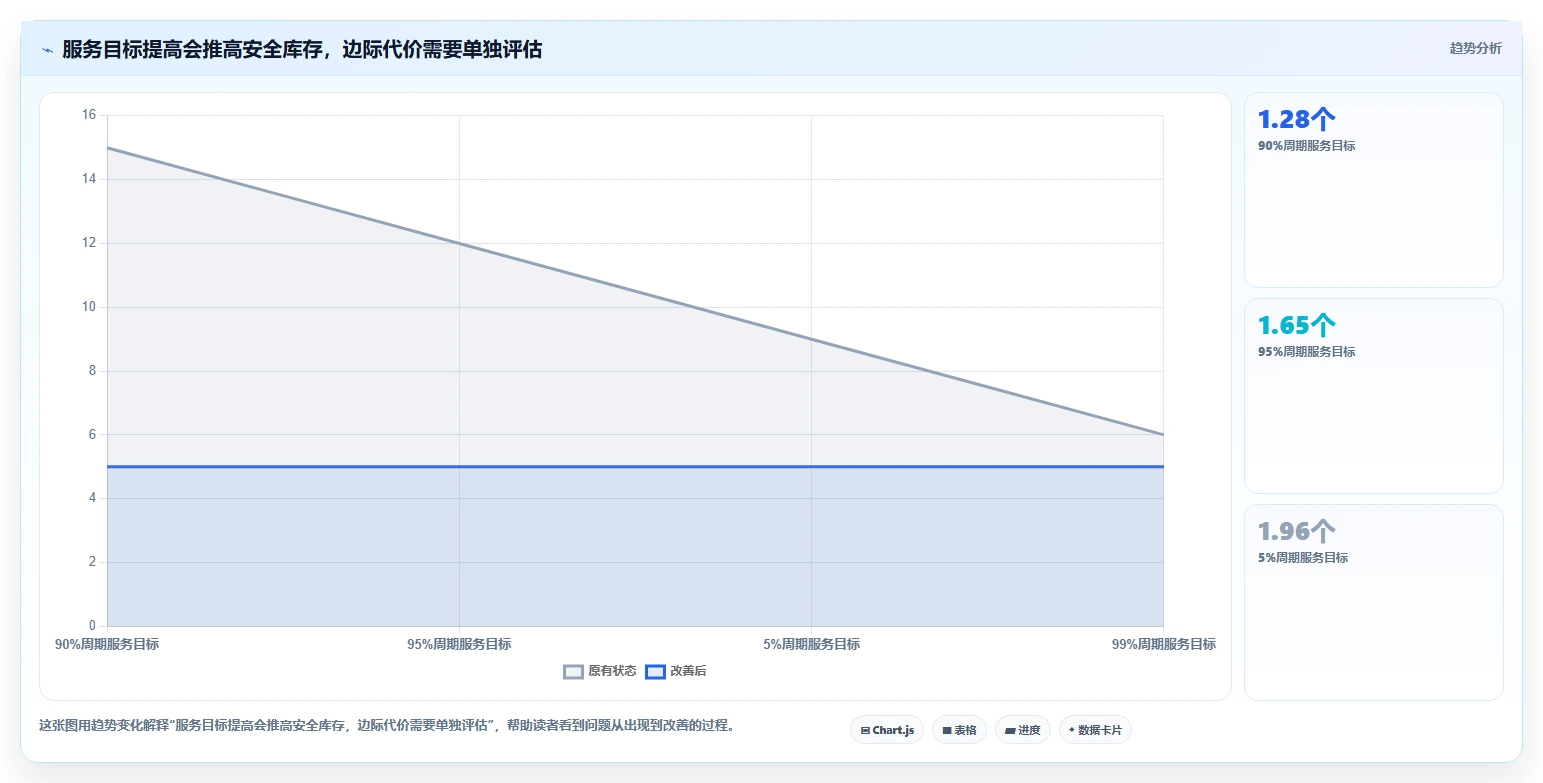Click the icon inside the Chart.js chip
Image resolution: width=1543 pixels, height=783 pixels.
865,731
